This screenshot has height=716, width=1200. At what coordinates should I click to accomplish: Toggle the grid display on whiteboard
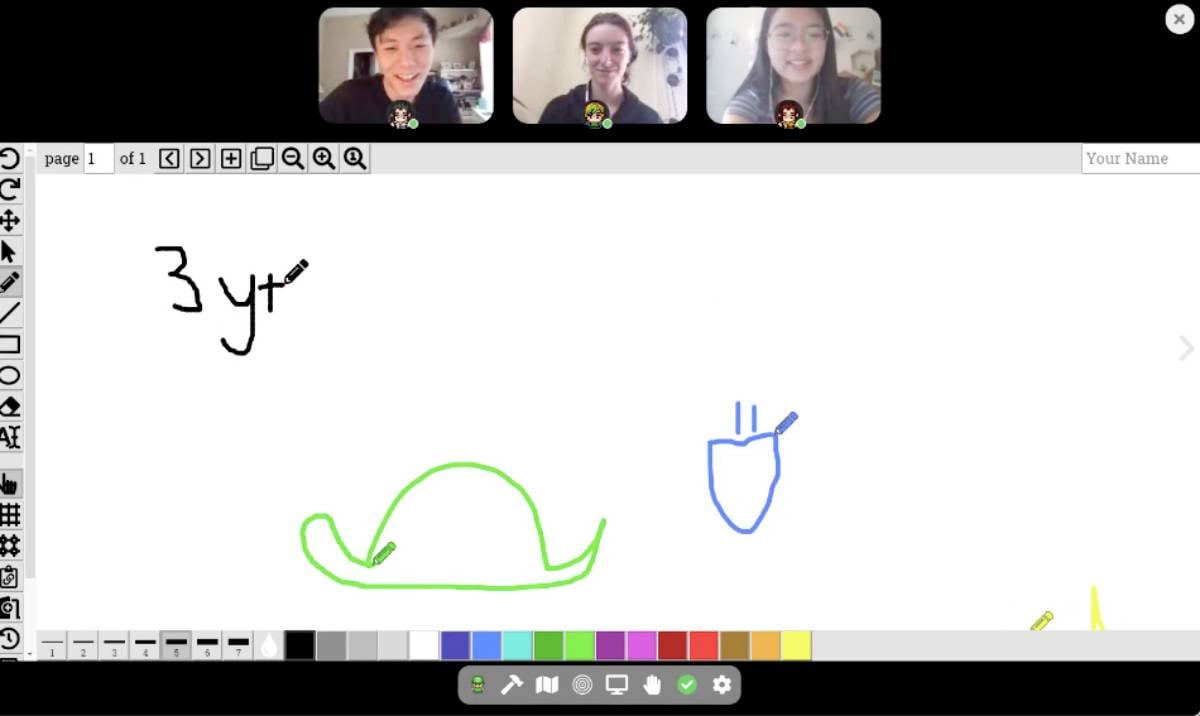click(x=9, y=514)
